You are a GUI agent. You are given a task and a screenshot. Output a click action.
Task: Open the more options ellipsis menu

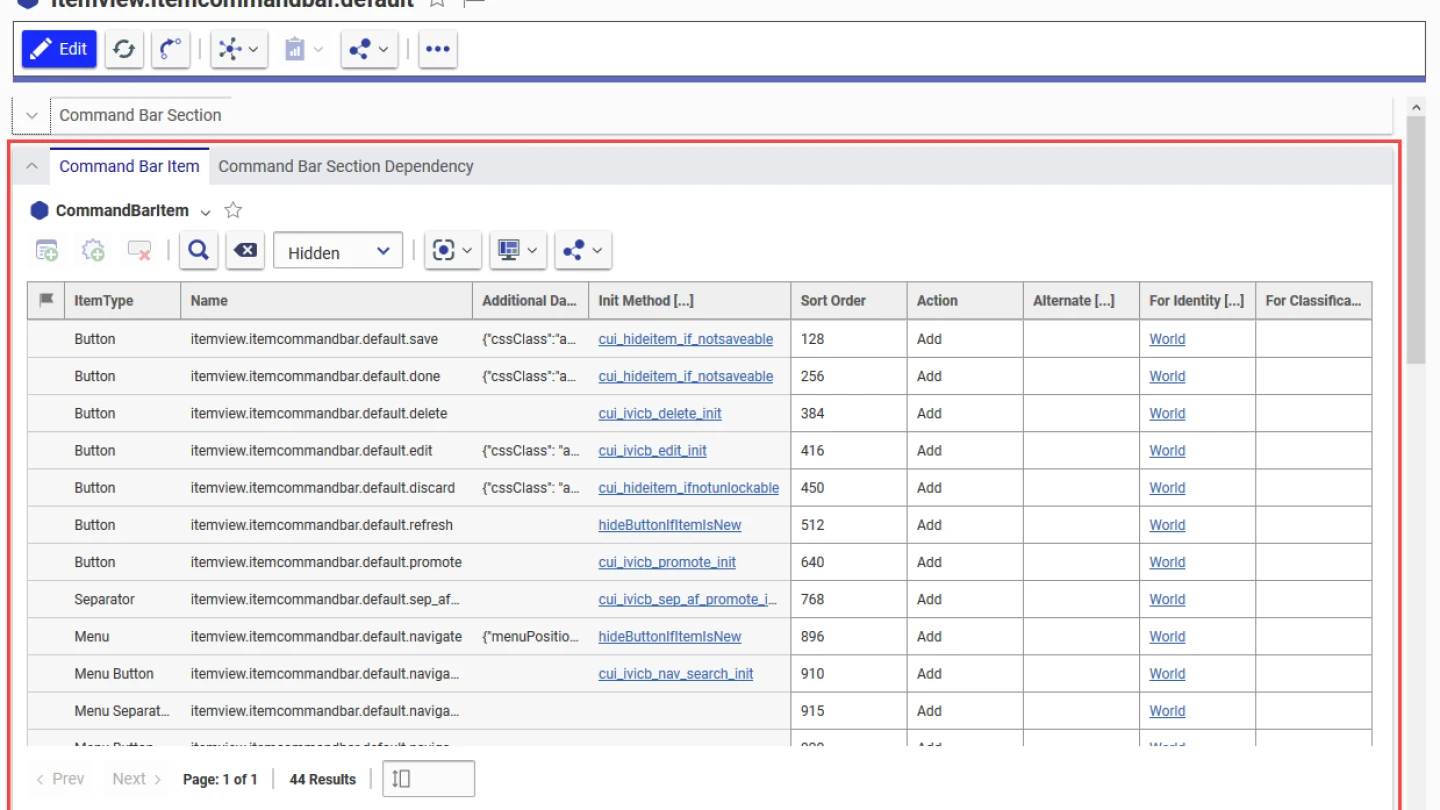pyautogui.click(x=438, y=48)
